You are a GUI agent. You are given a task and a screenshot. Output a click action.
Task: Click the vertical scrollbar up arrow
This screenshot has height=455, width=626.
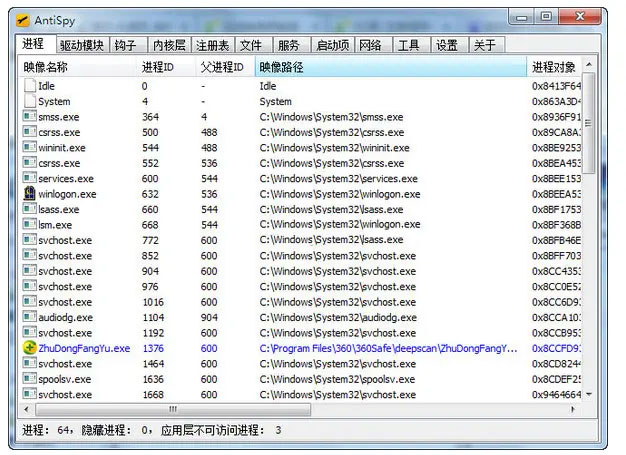(589, 64)
